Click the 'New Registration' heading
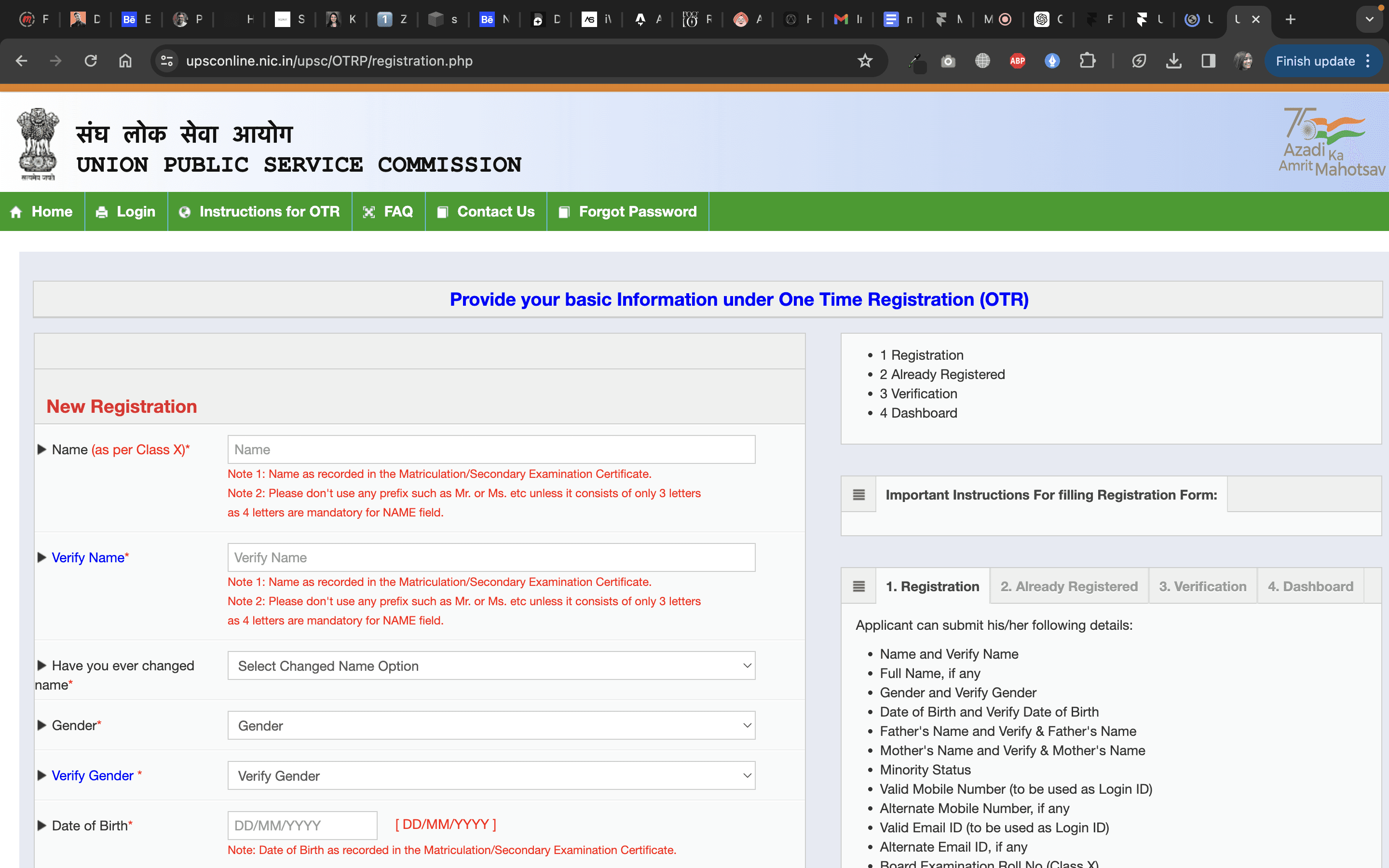 pyautogui.click(x=122, y=407)
